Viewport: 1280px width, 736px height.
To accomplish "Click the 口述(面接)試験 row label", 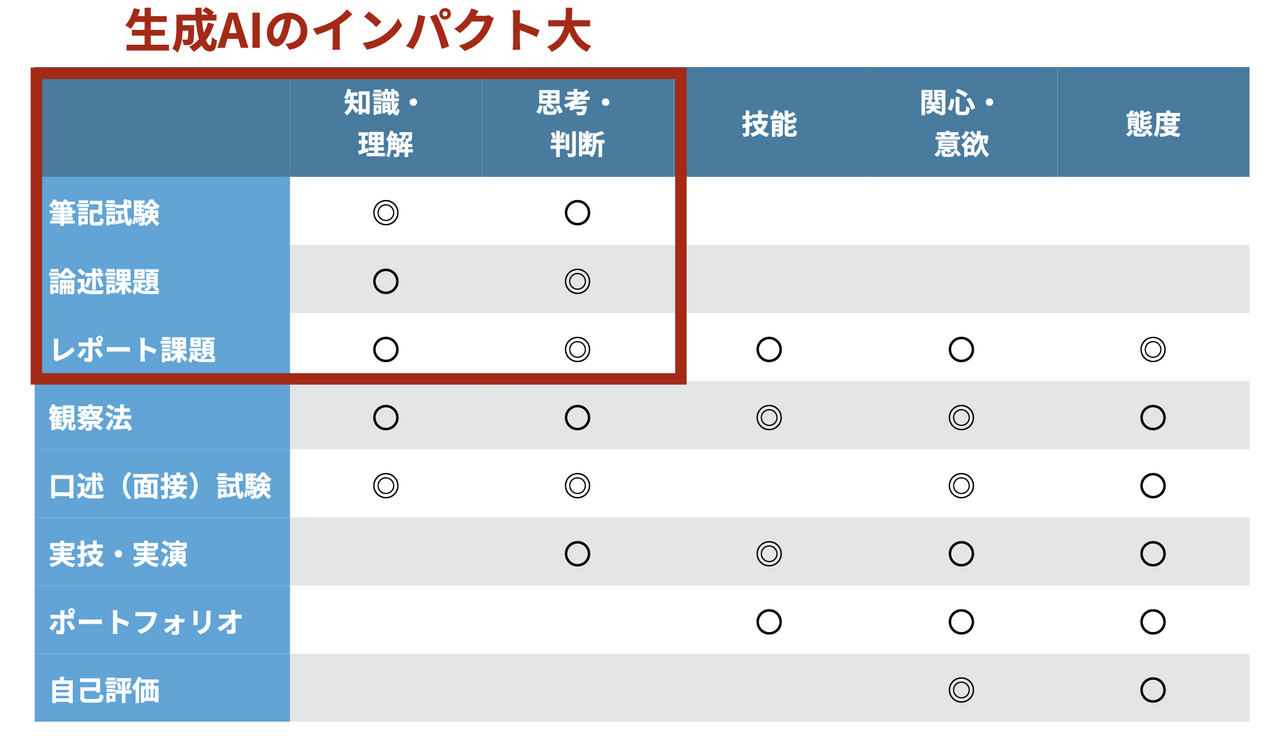I will point(160,486).
